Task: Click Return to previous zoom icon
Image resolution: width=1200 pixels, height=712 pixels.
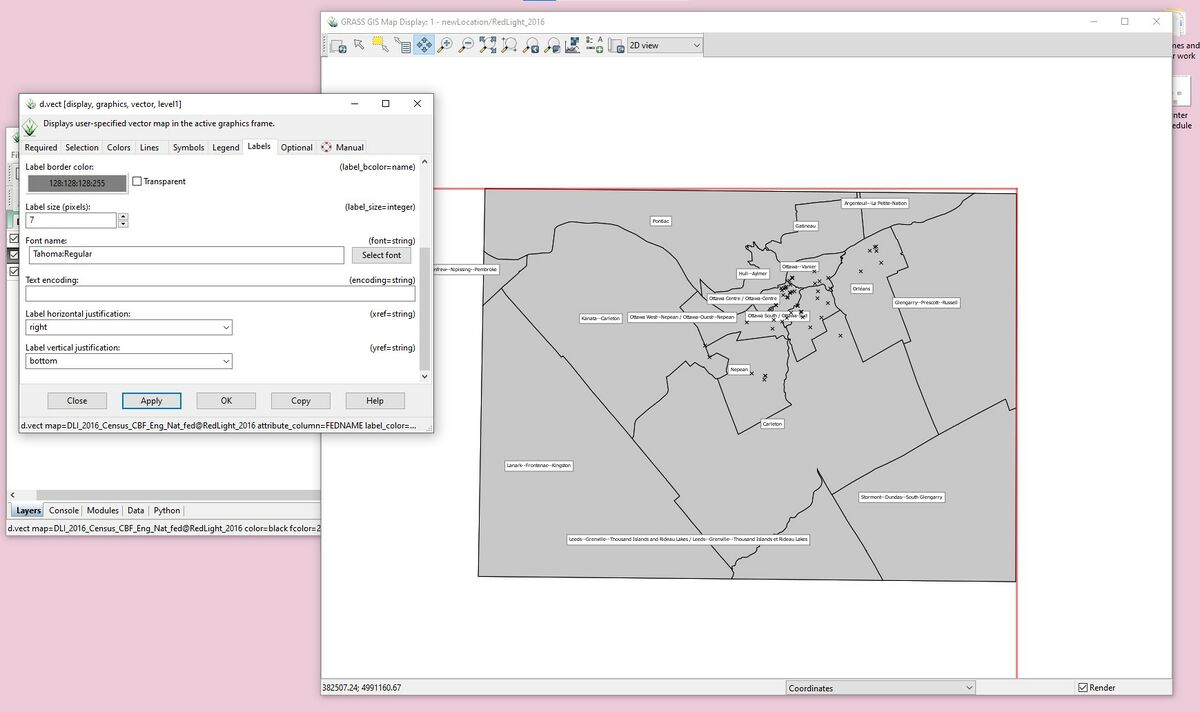Action: 532,45
